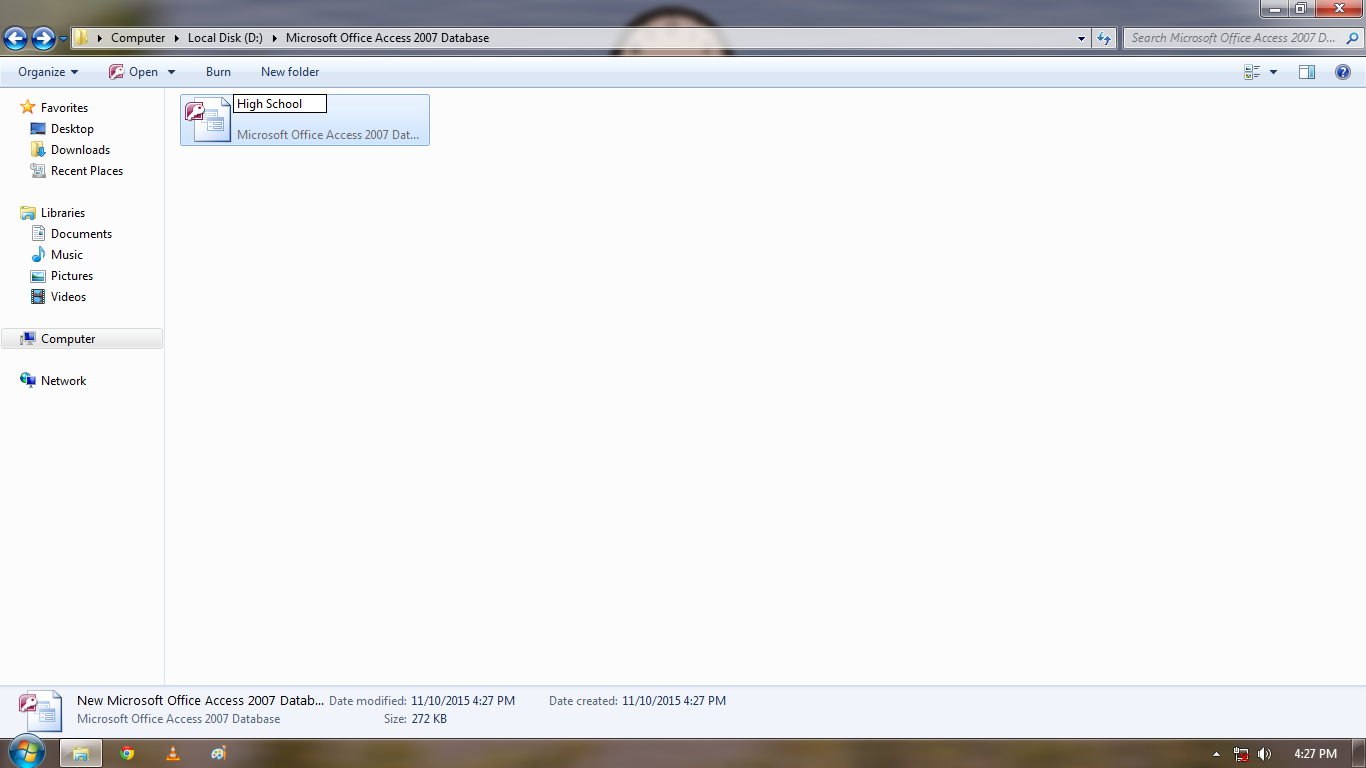The height and width of the screenshot is (768, 1366).
Task: Change the view with the views icon
Action: coord(1252,72)
